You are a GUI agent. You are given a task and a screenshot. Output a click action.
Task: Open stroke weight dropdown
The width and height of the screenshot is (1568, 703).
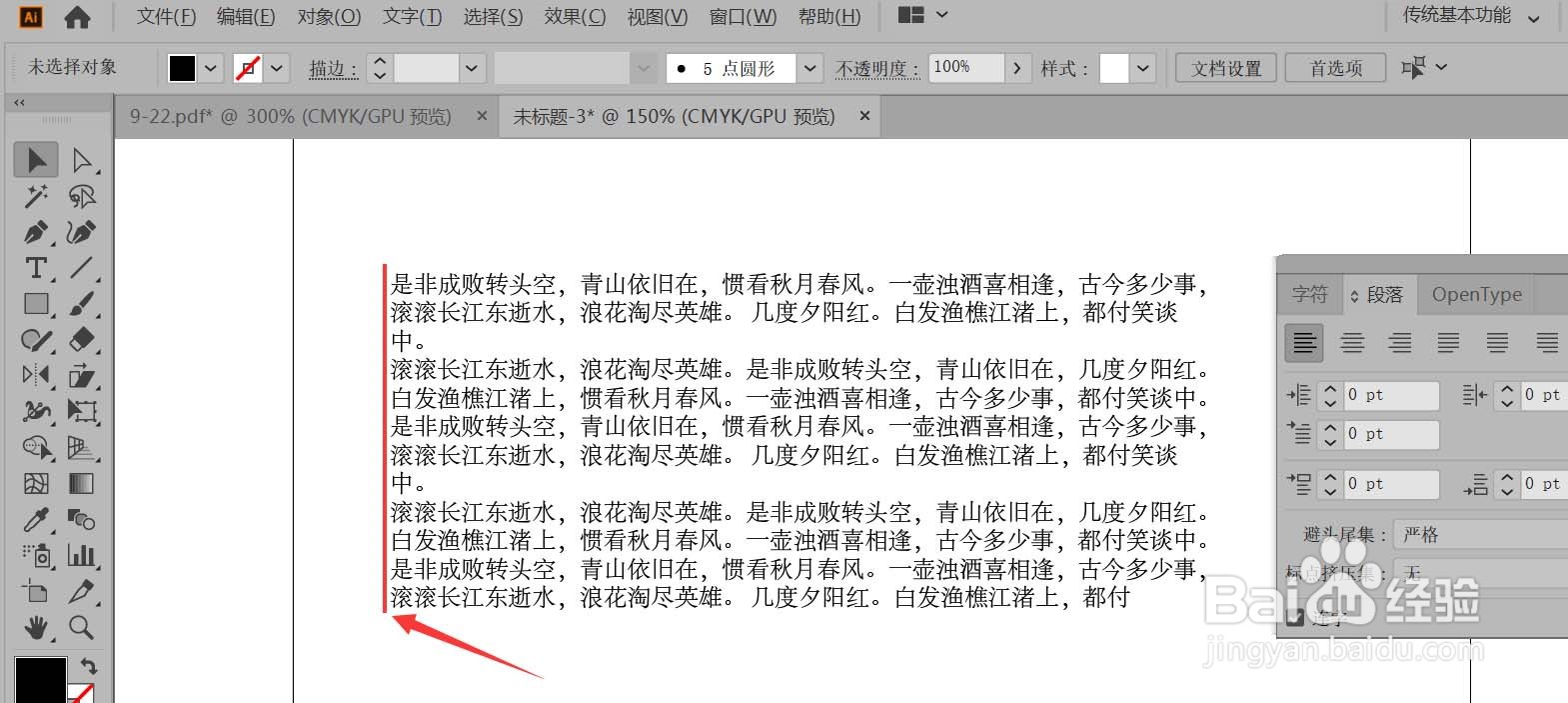coord(472,68)
